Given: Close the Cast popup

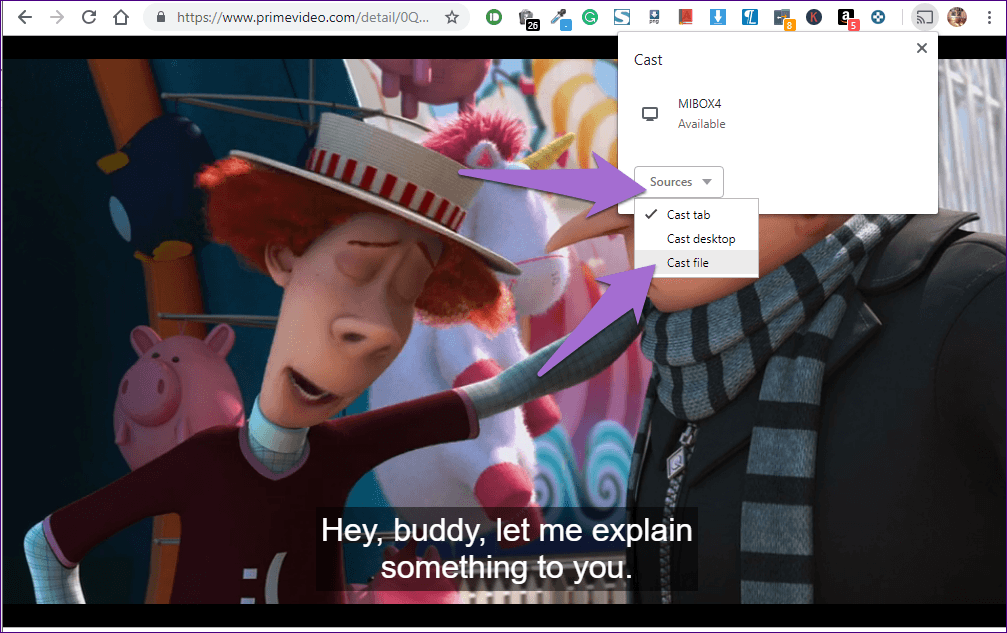Looking at the screenshot, I should pos(922,48).
